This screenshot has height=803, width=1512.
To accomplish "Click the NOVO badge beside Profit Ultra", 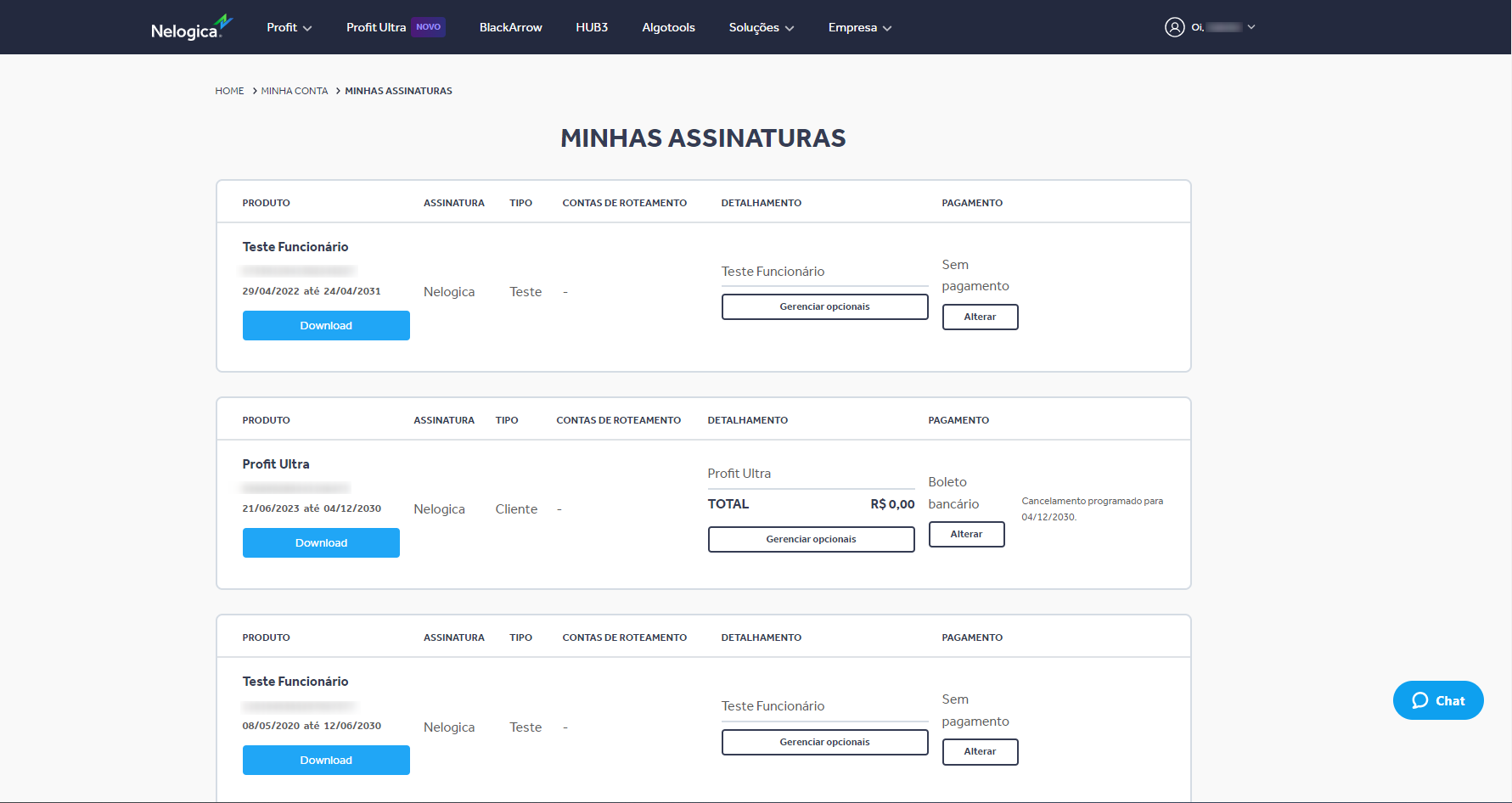I will click(428, 27).
